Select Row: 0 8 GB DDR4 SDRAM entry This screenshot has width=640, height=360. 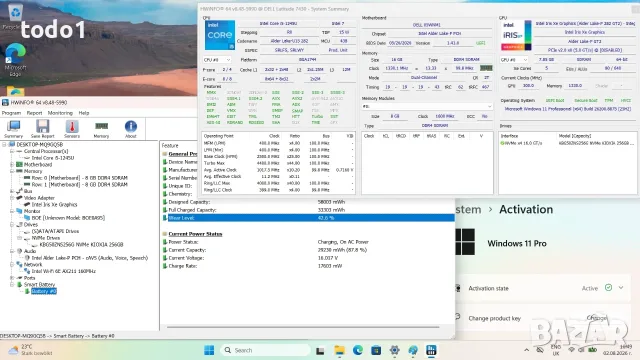pyautogui.click(x=80, y=178)
